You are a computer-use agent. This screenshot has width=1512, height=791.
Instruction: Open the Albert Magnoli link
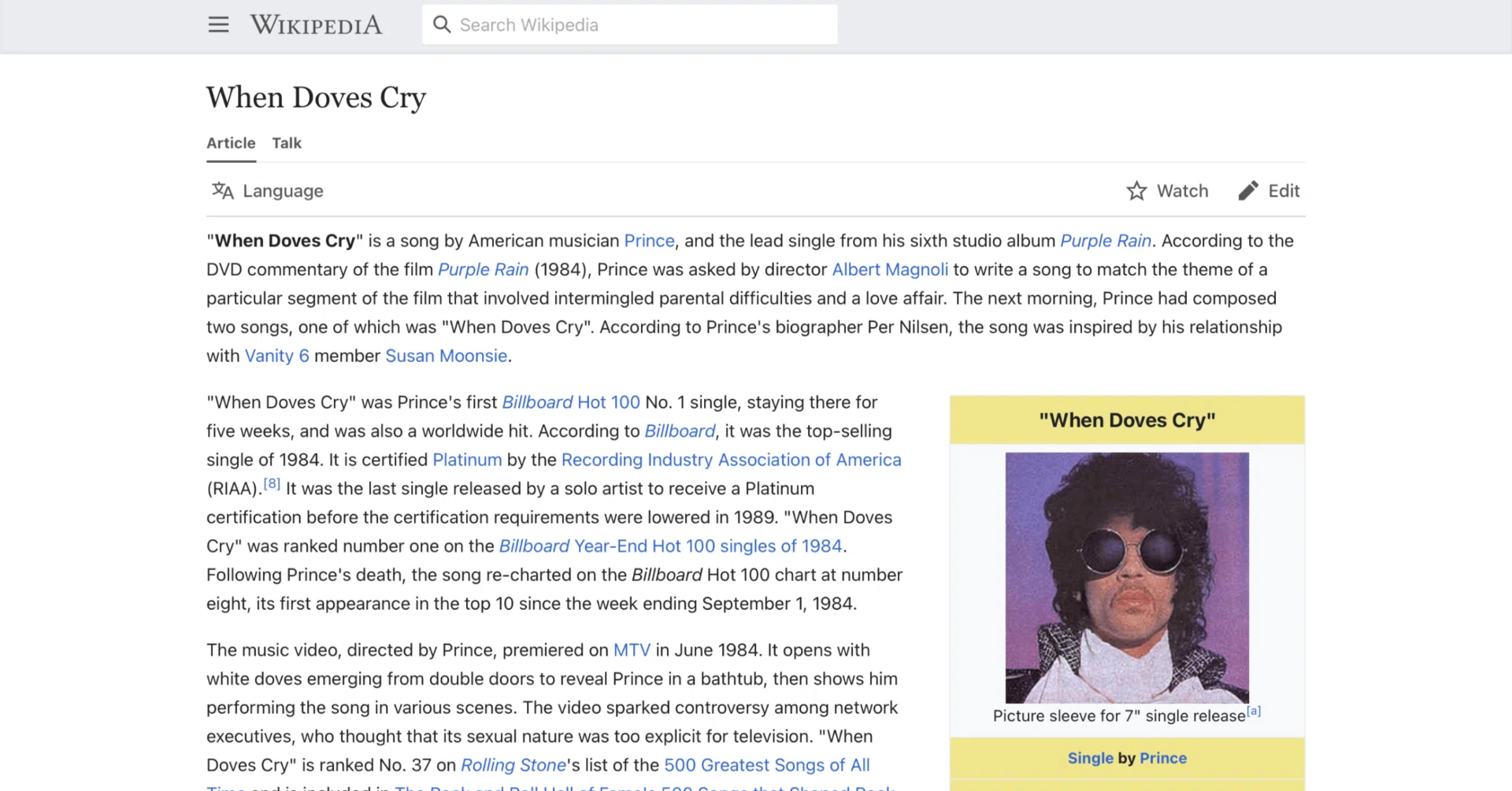click(890, 269)
